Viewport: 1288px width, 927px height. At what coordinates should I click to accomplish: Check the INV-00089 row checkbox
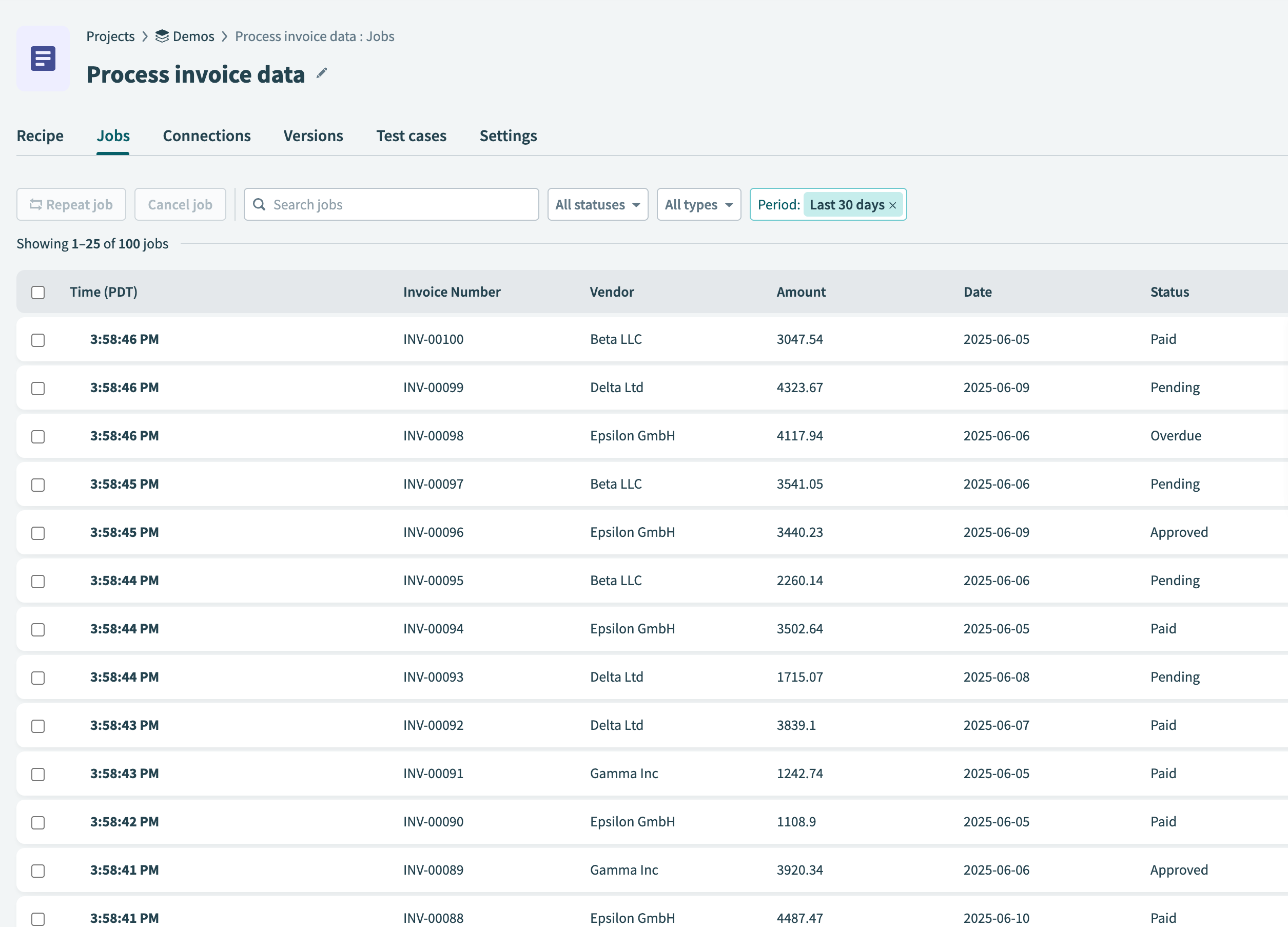click(x=38, y=872)
